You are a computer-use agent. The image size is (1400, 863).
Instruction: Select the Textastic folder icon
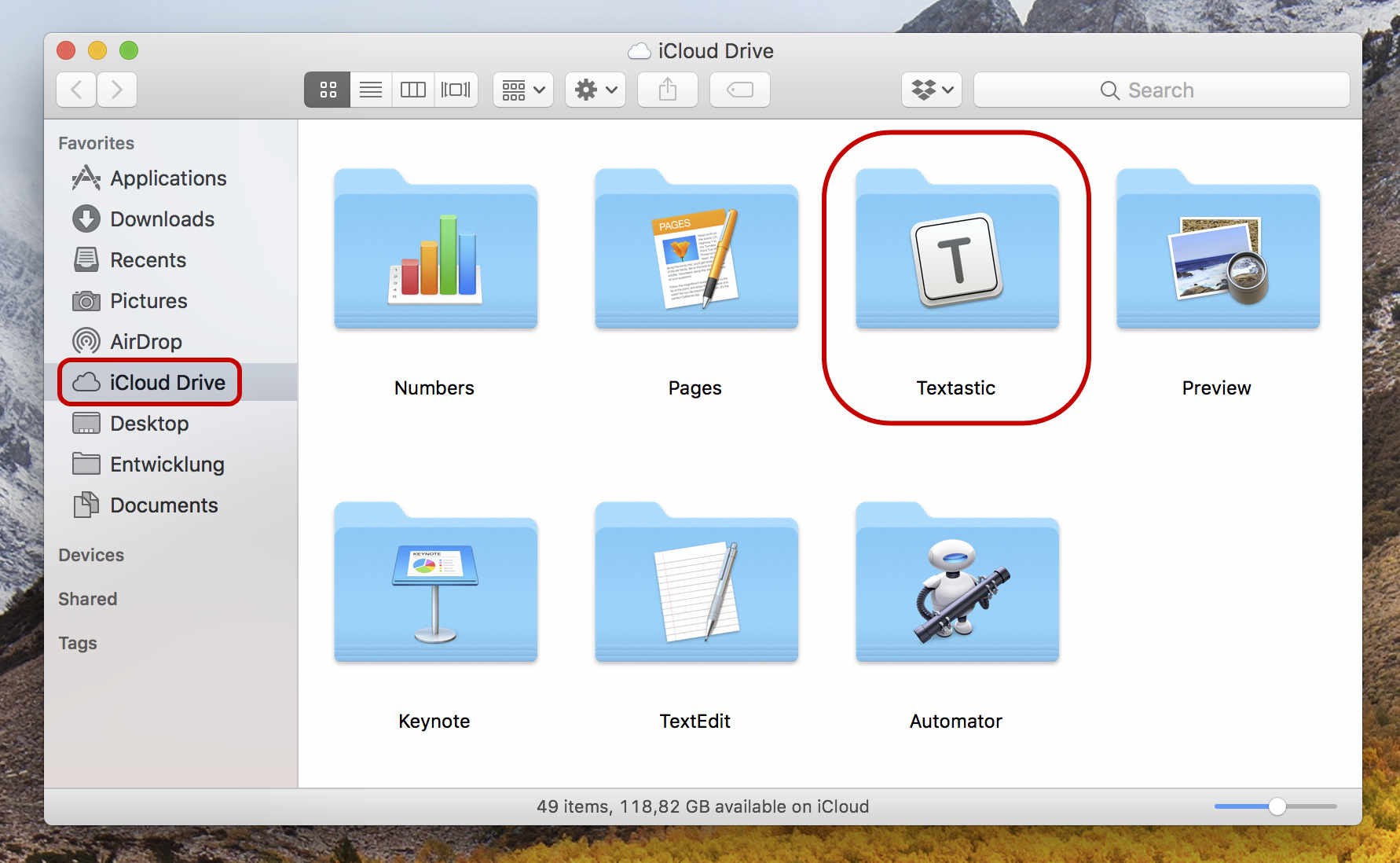(x=957, y=248)
